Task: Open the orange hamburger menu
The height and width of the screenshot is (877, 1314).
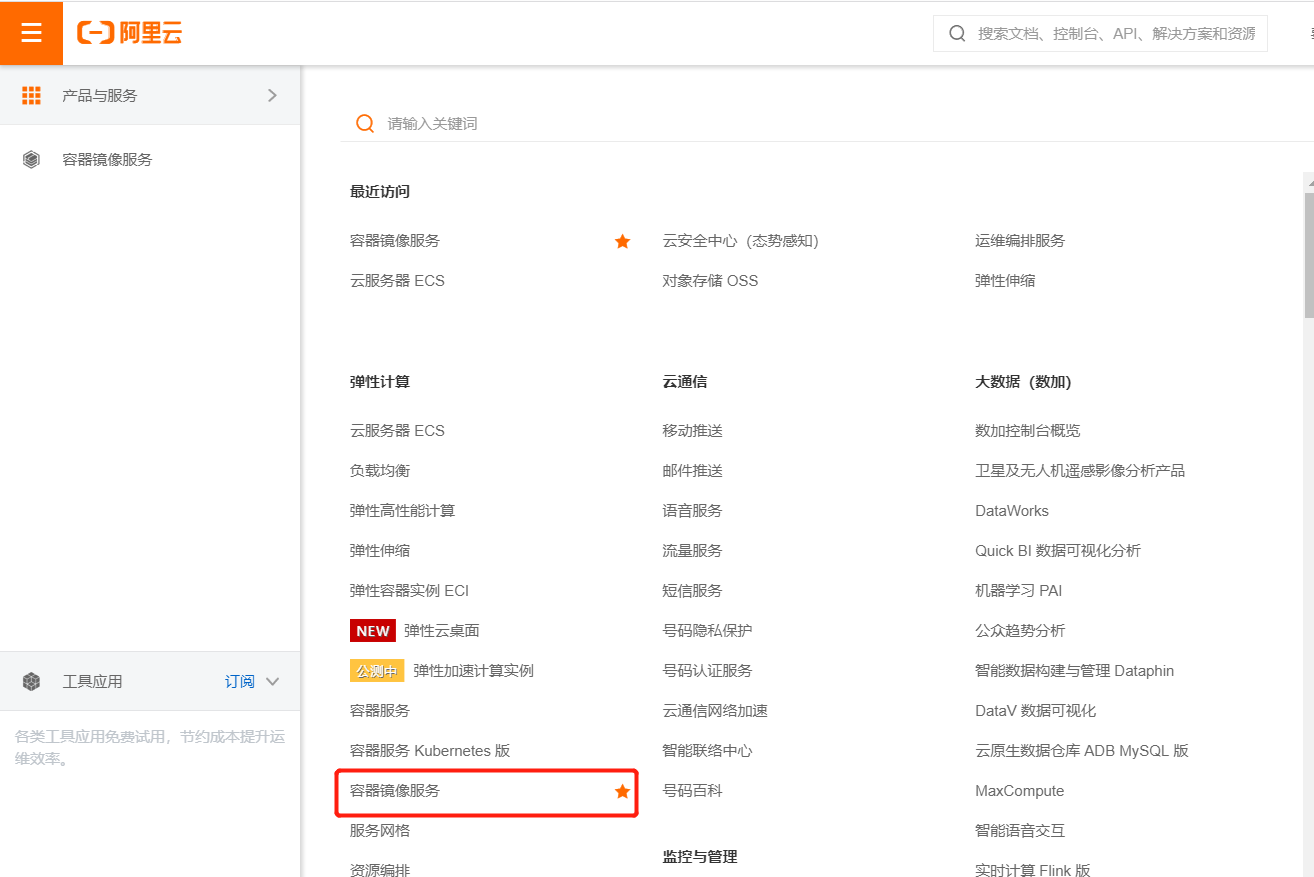Action: (31, 33)
